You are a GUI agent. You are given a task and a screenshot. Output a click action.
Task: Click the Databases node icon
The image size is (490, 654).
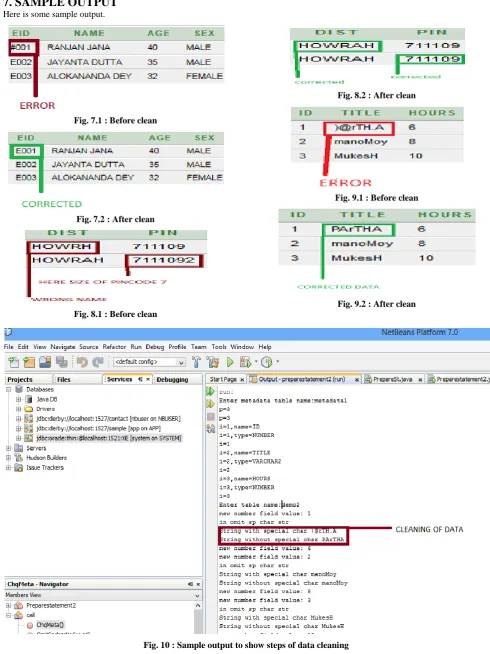coord(19,389)
